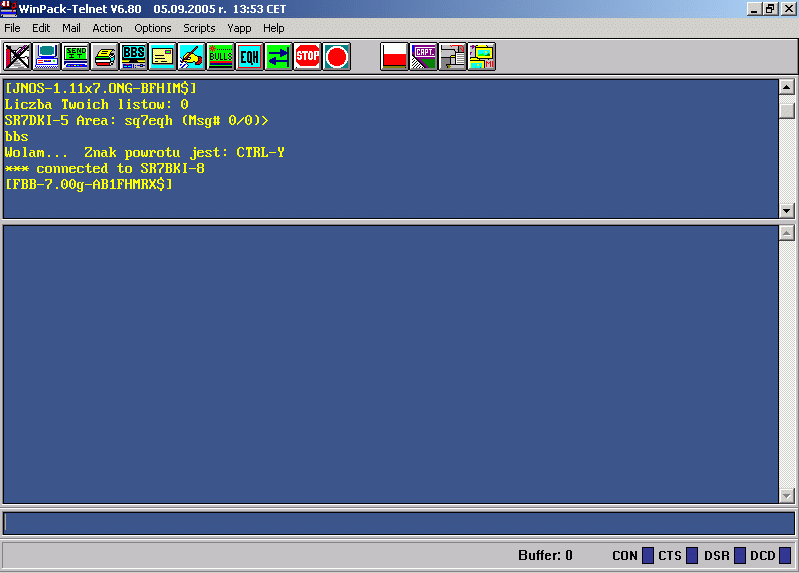
Task: Click the computer terminal icon
Action: coord(46,56)
